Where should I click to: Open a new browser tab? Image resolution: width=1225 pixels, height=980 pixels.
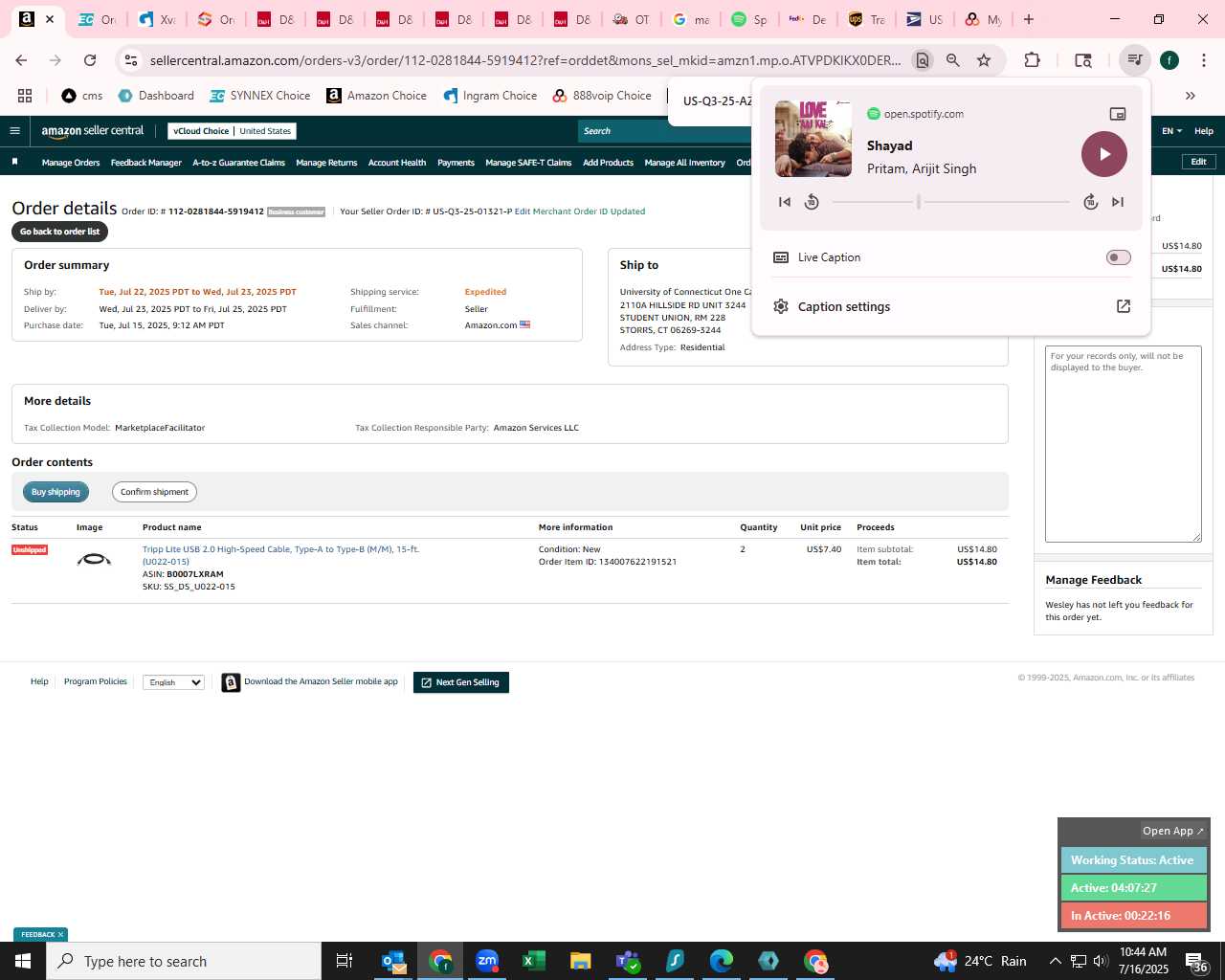point(1029,19)
